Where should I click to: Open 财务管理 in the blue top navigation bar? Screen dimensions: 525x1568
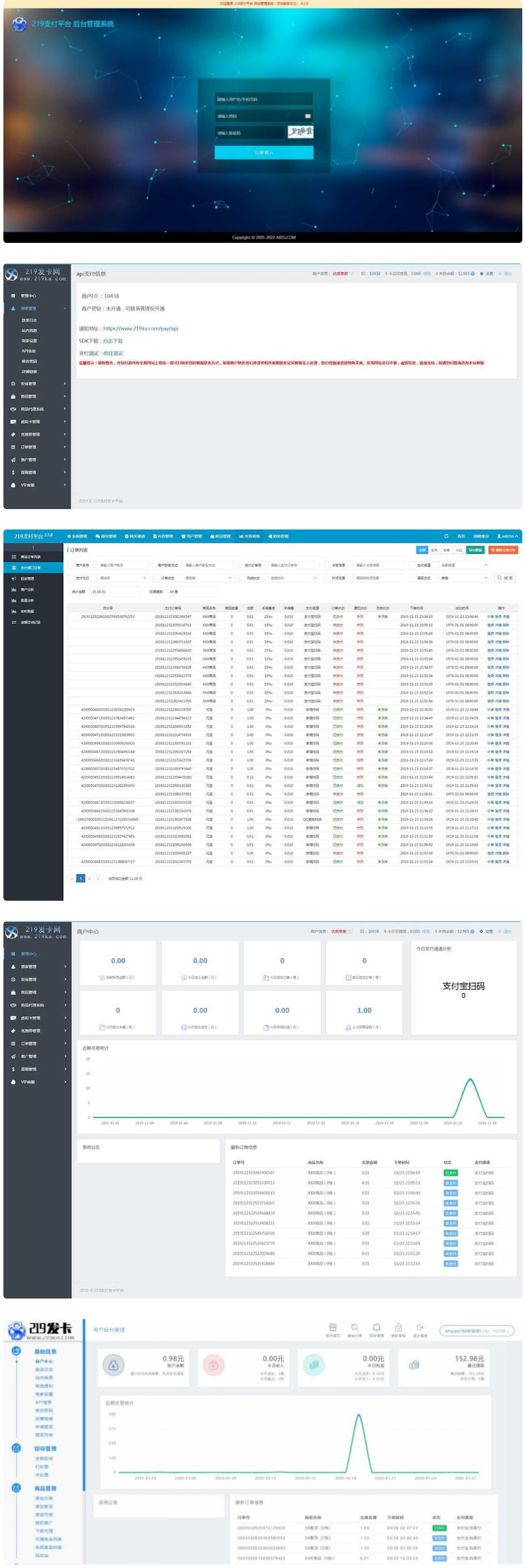(278, 536)
